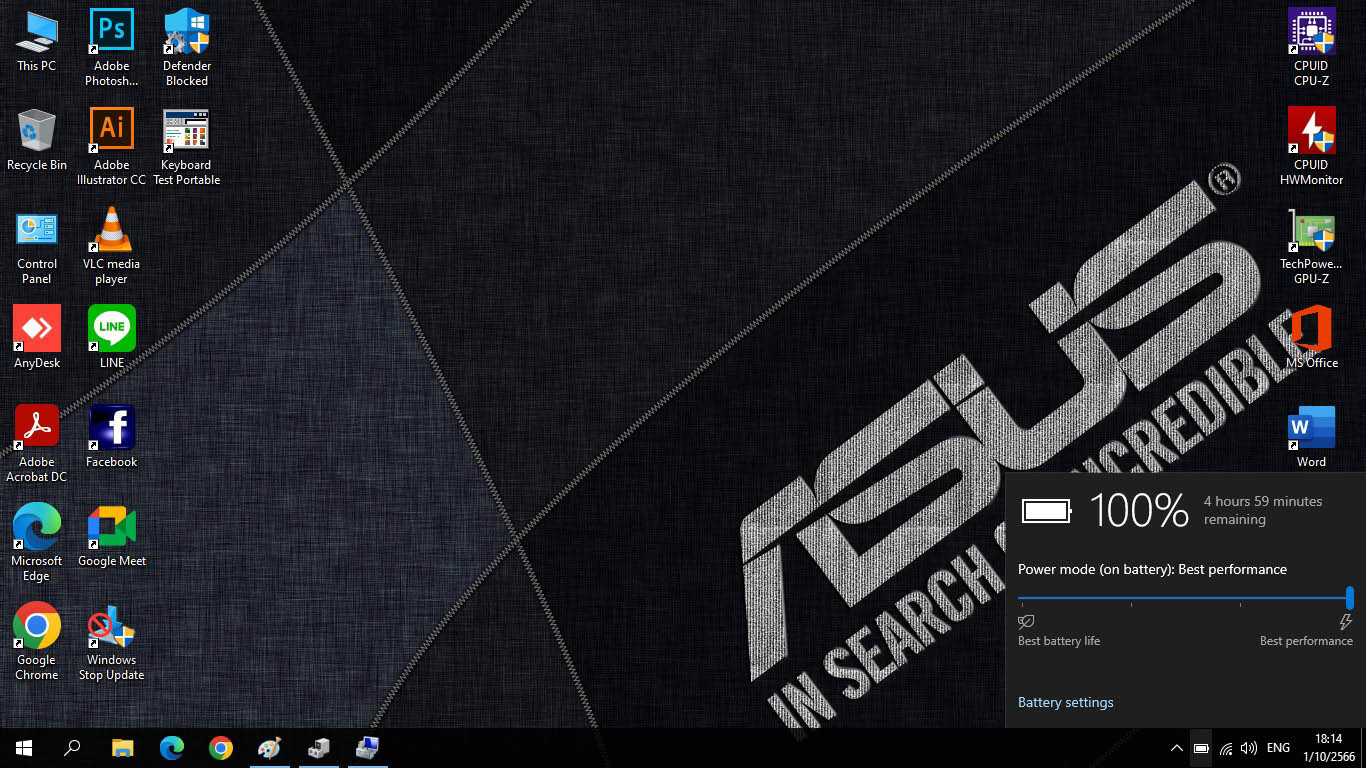Viewport: 1366px width, 768px height.
Task: Click the lightning bolt best performance icon
Action: pyautogui.click(x=1345, y=622)
